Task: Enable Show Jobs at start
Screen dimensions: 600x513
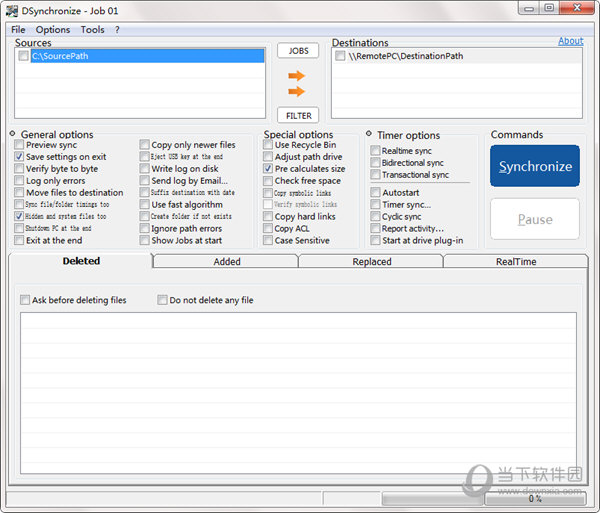Action: (144, 240)
